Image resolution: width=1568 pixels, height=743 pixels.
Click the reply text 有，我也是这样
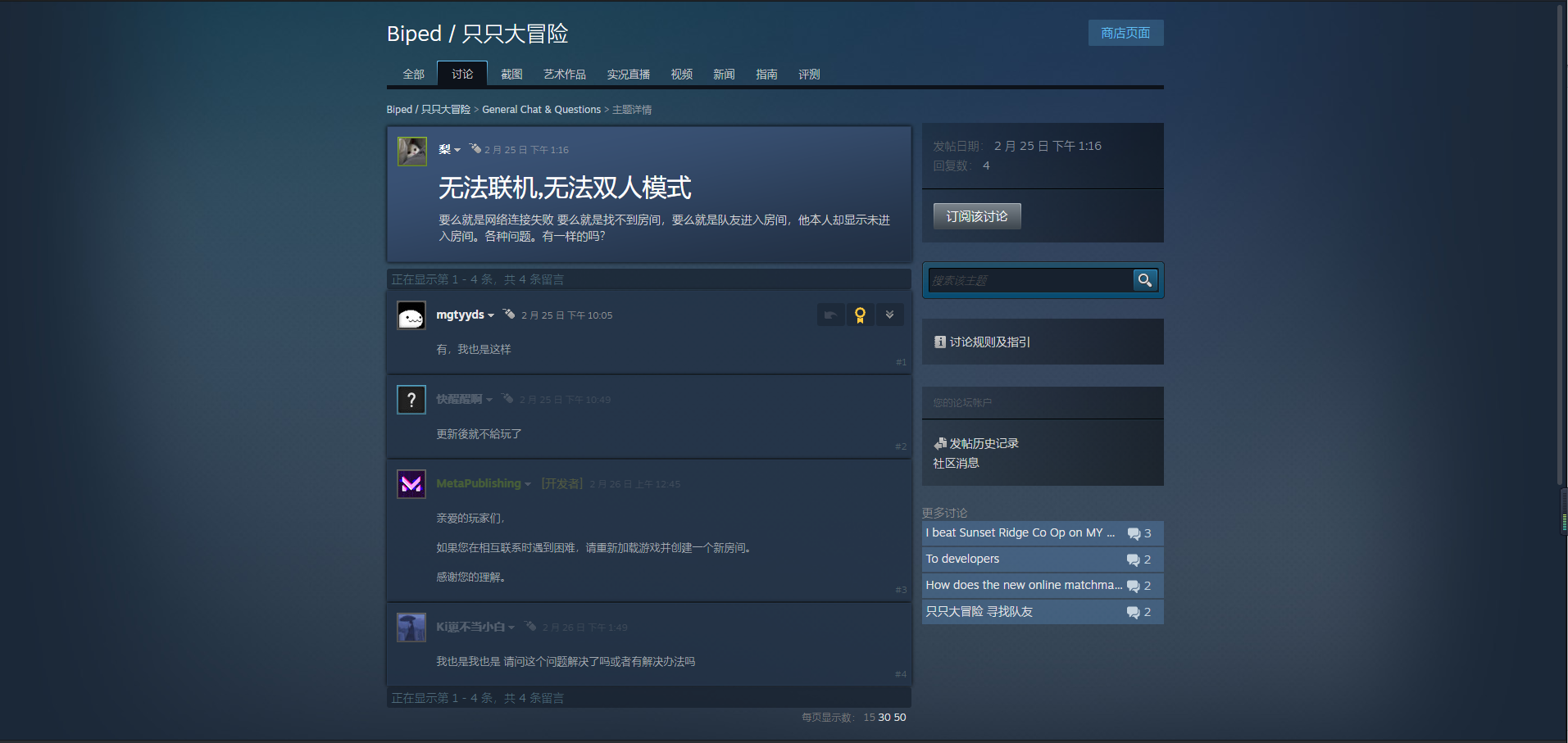(474, 350)
